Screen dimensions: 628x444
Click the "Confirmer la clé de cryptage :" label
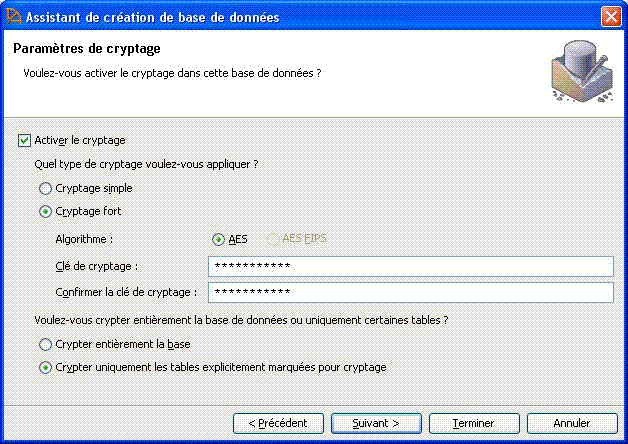pos(126,292)
